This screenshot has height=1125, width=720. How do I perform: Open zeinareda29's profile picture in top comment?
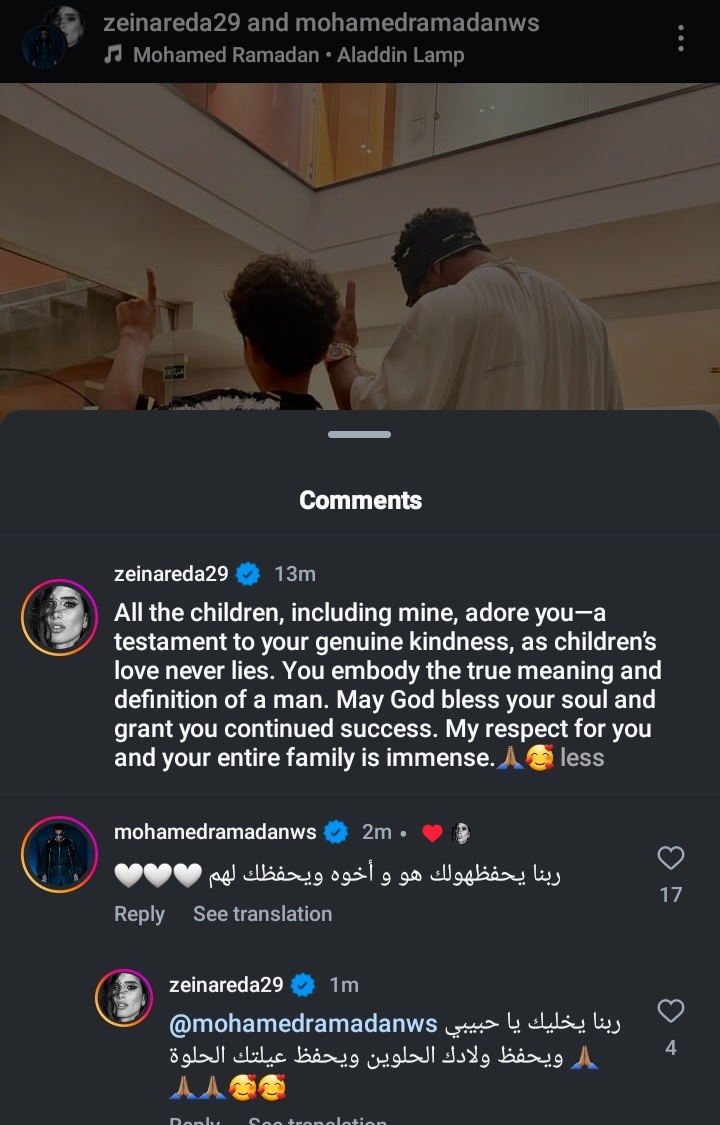click(x=59, y=617)
